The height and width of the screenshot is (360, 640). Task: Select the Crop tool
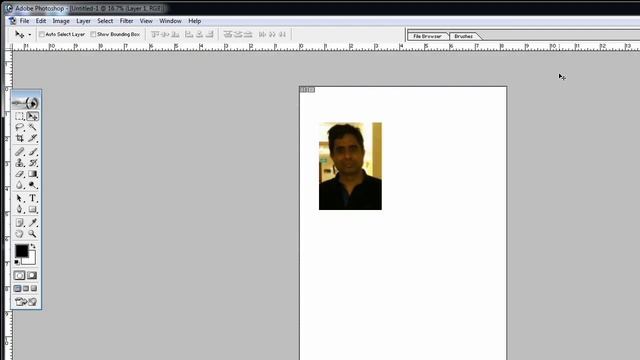(x=19, y=138)
